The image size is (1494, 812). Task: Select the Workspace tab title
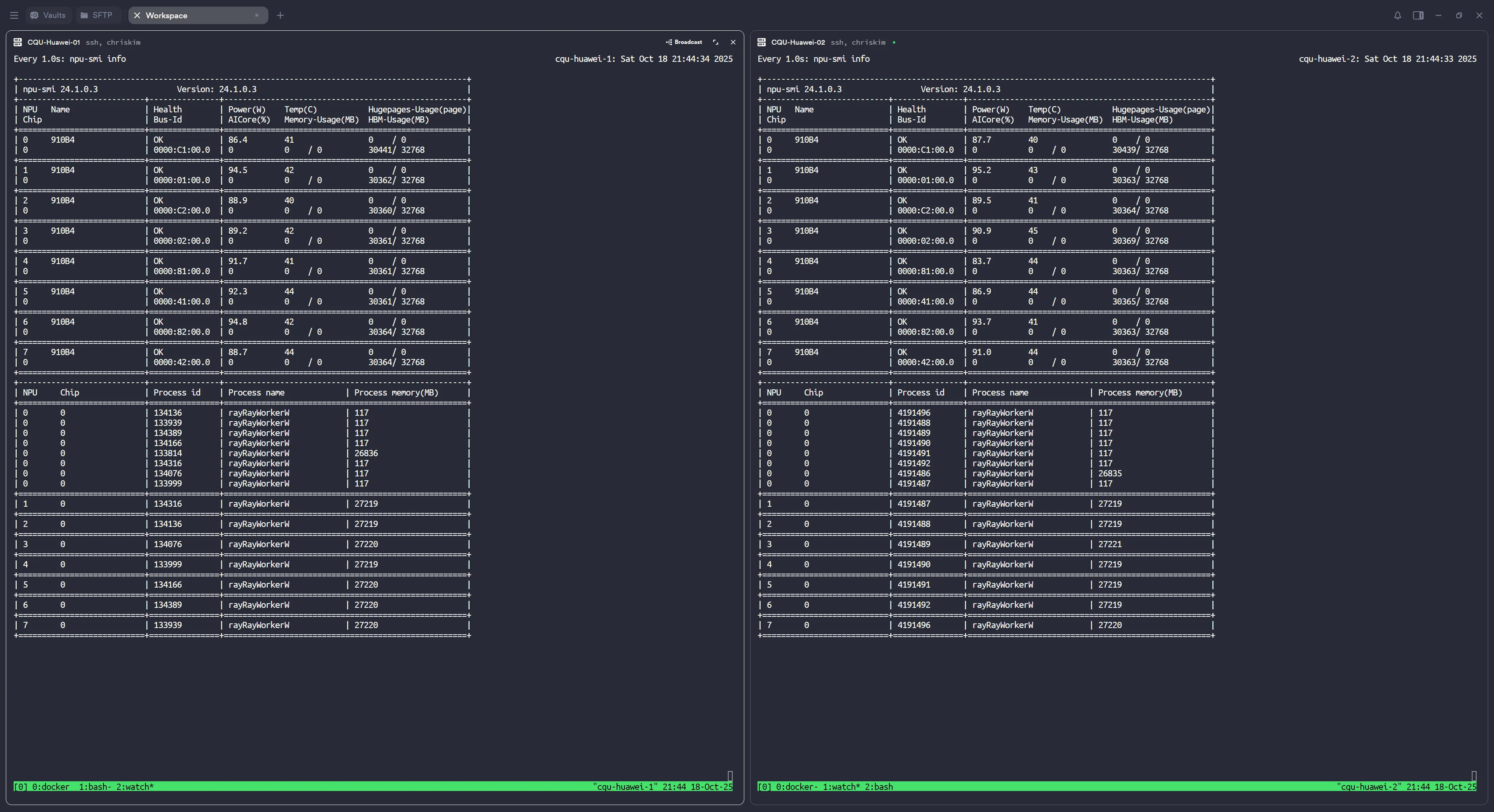[x=167, y=16]
